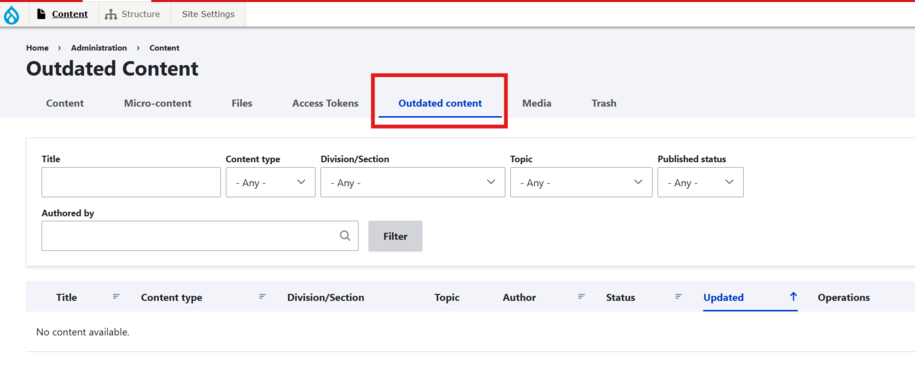This screenshot has height=382, width=915.
Task: Click the 'No content available.' message
Action: coord(83,332)
